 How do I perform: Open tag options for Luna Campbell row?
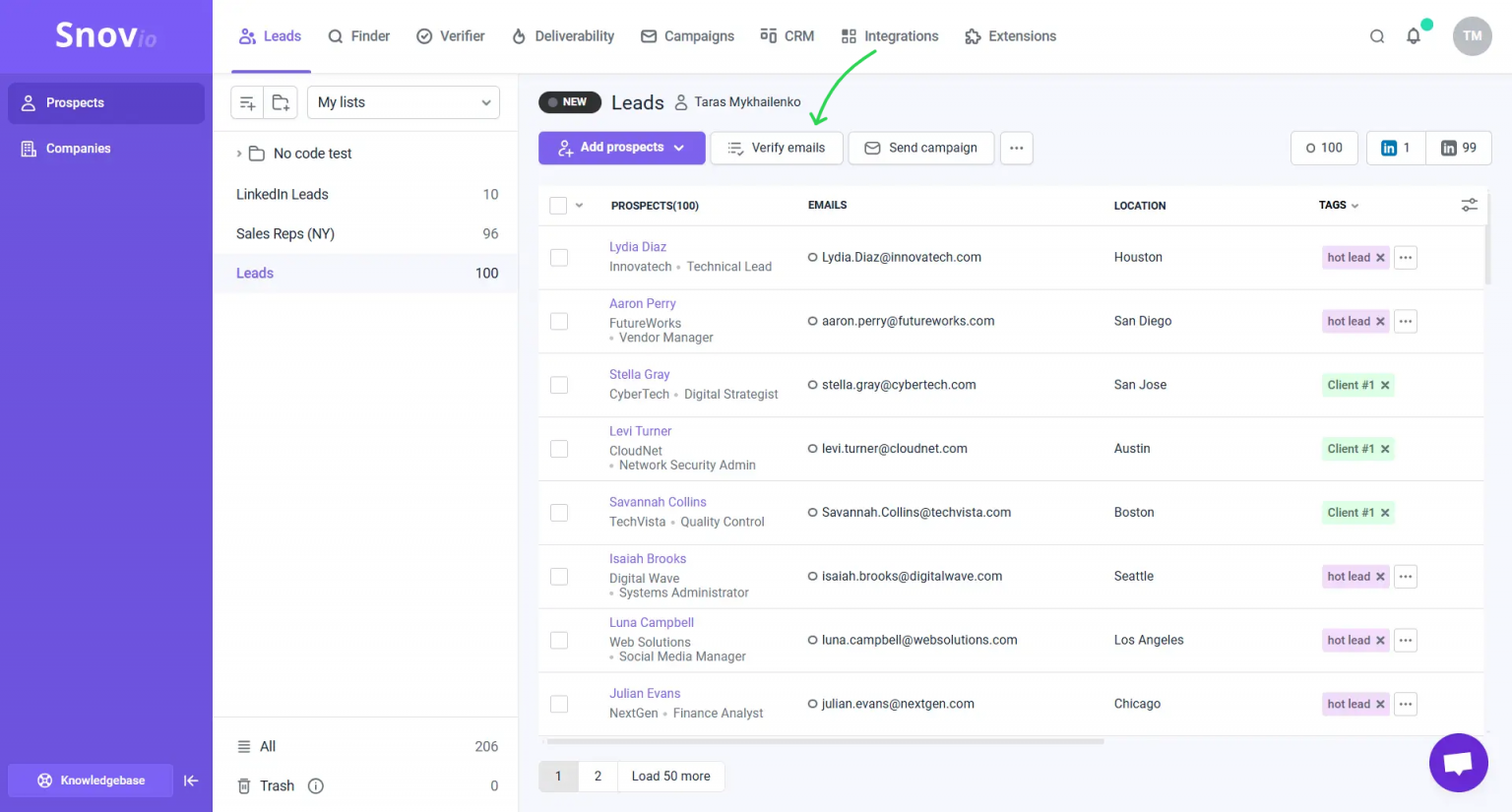1406,640
